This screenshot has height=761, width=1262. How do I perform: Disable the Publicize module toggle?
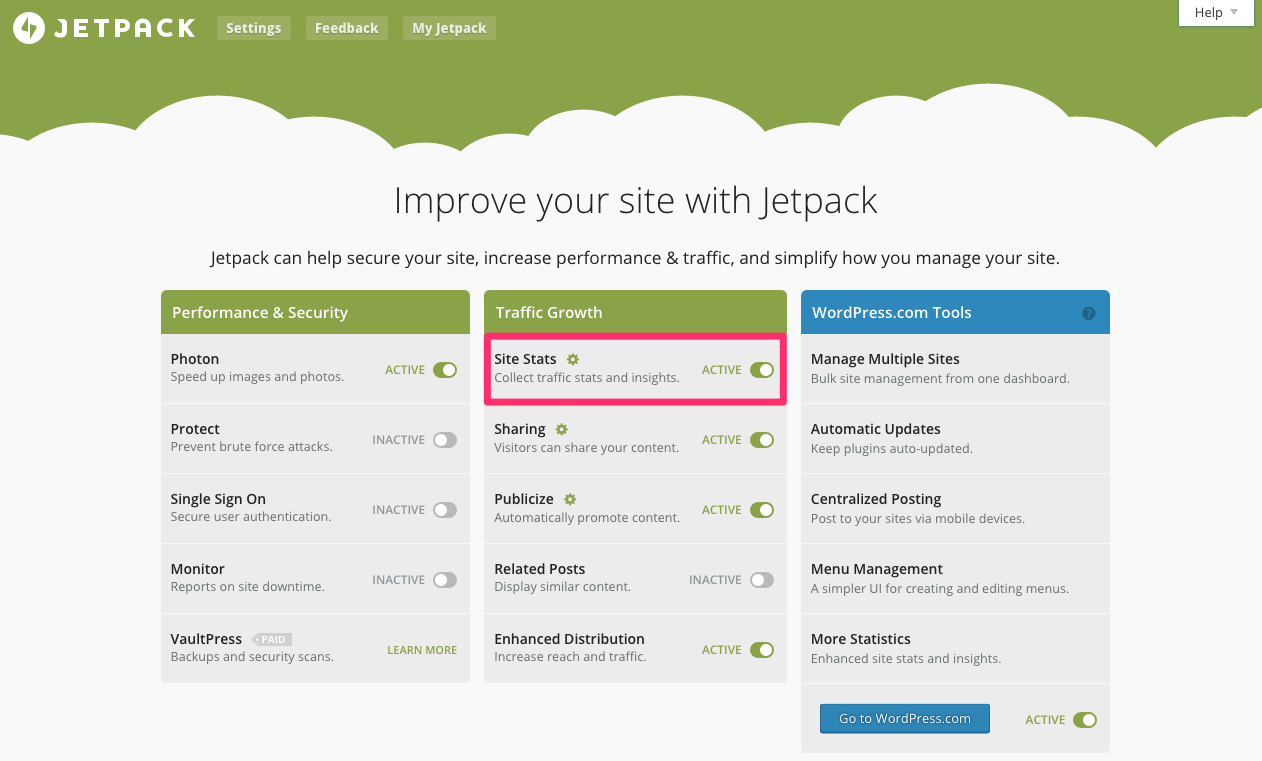762,510
